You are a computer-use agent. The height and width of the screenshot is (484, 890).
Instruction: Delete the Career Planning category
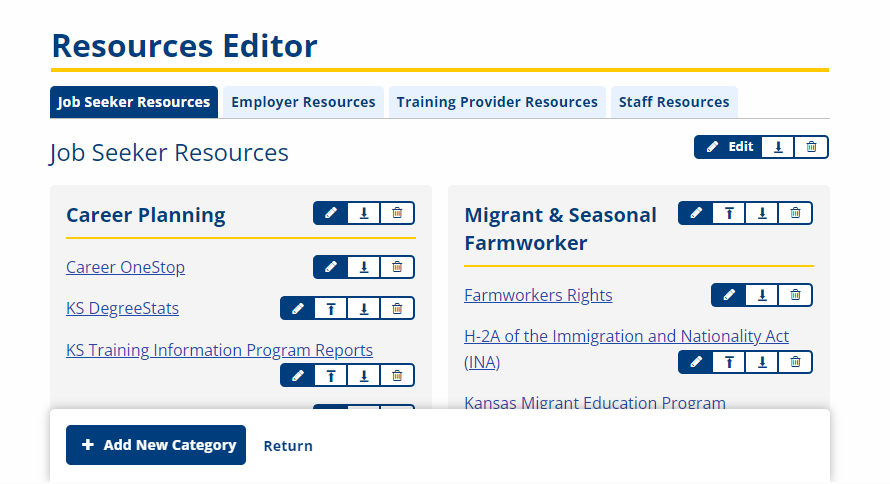click(397, 213)
